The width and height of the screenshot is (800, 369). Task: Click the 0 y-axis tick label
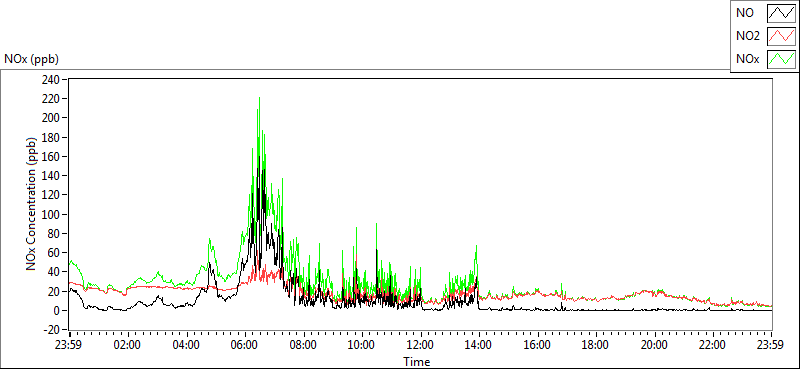(58, 310)
